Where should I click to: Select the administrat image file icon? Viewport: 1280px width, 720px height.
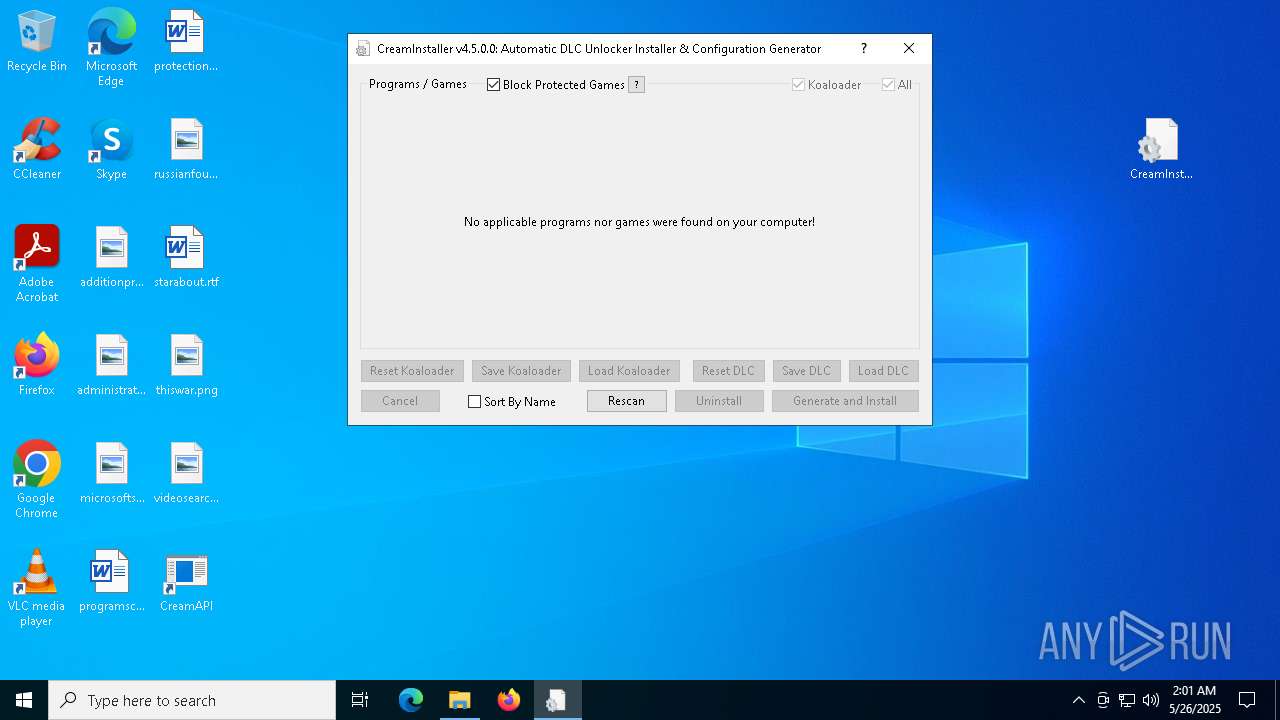(111, 366)
